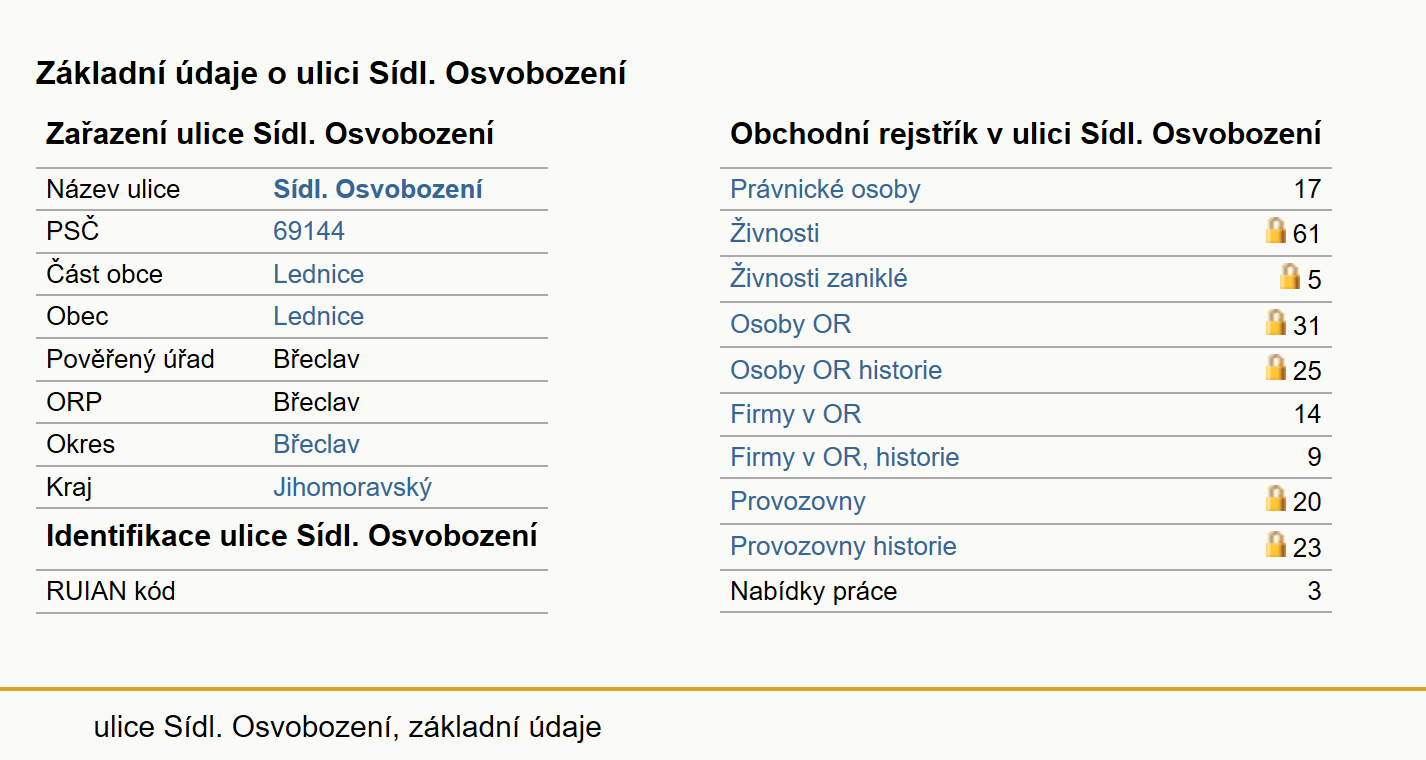The image size is (1426, 760).
Task: Open the Živnosti link
Action: click(774, 233)
